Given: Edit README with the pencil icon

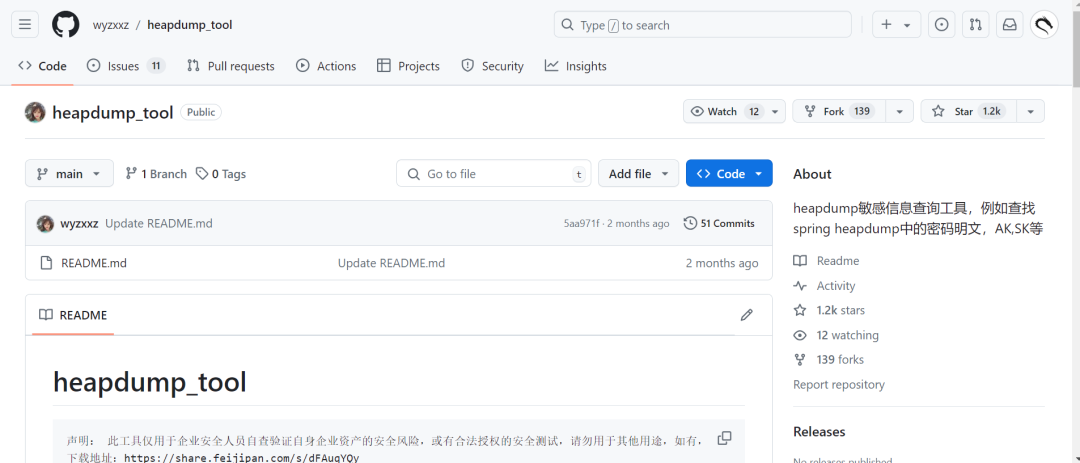Looking at the screenshot, I should (747, 315).
